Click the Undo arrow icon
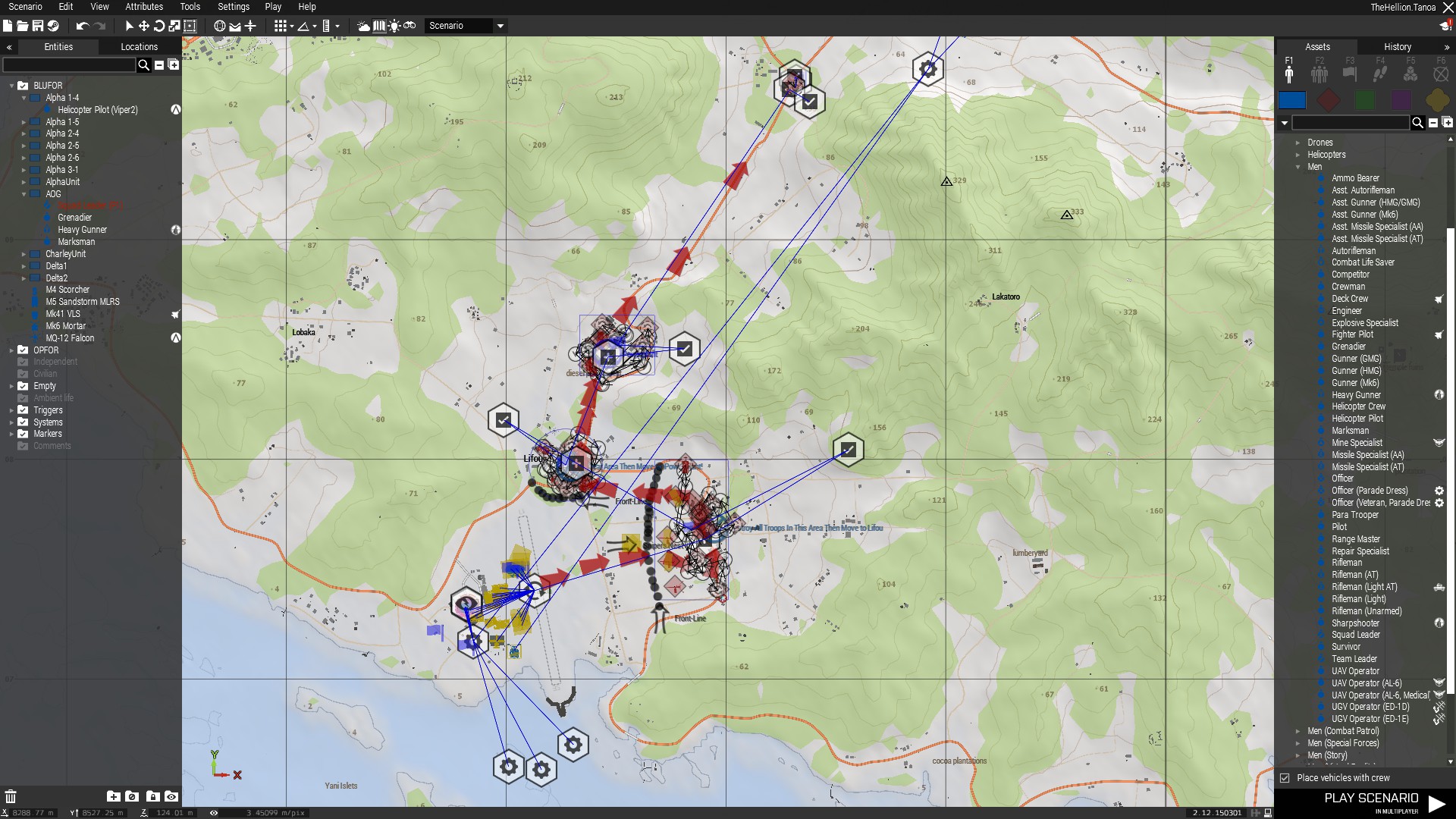The image size is (1456, 819). 82,26
